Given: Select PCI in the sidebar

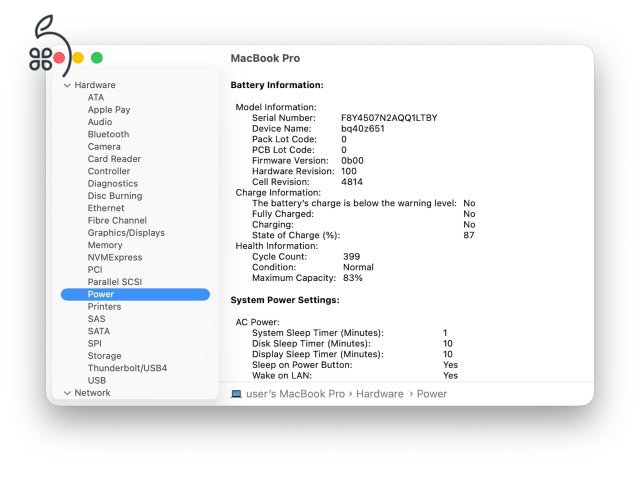Looking at the screenshot, I should tap(95, 270).
